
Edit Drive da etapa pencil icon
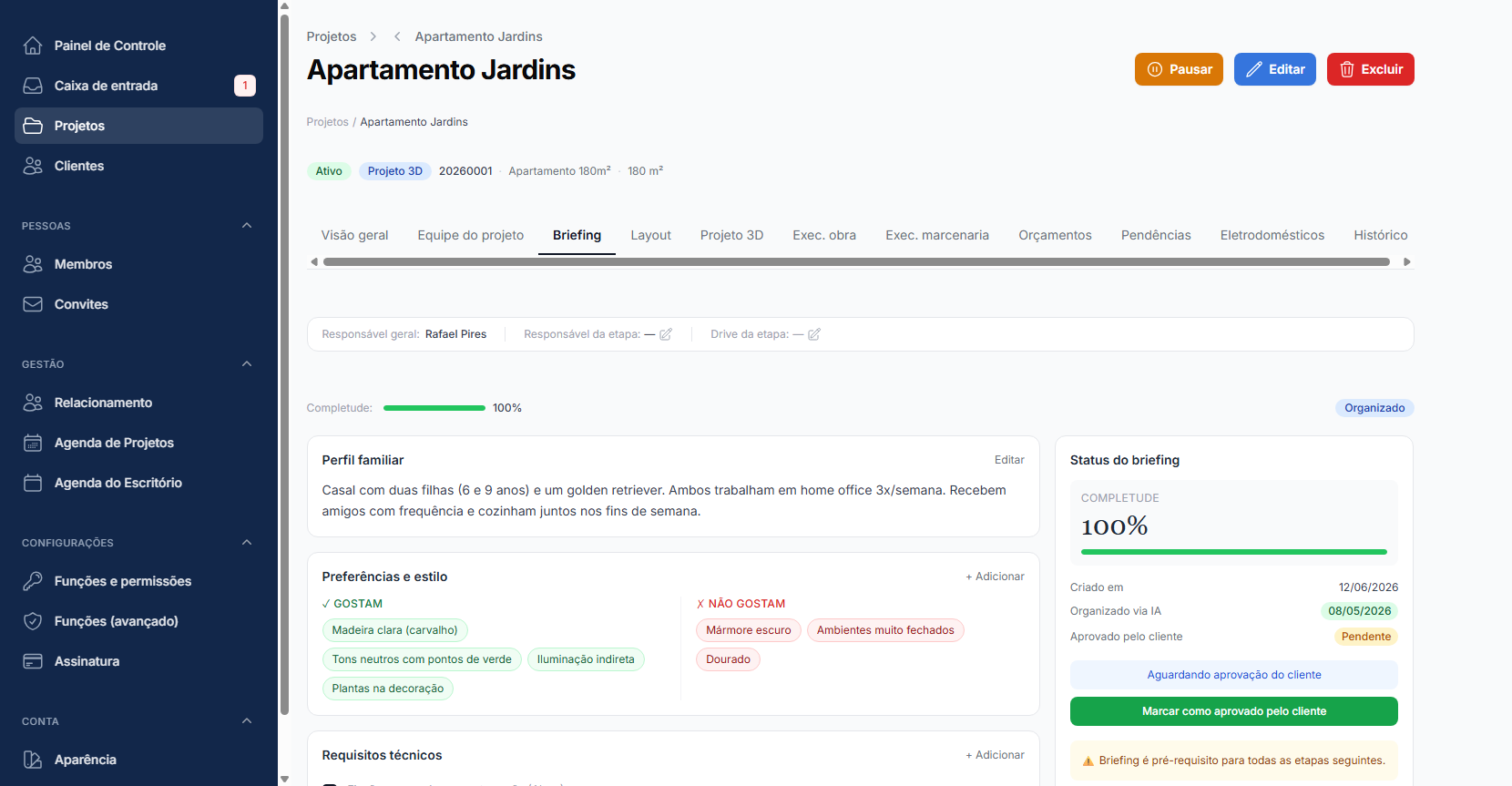pyautogui.click(x=814, y=334)
